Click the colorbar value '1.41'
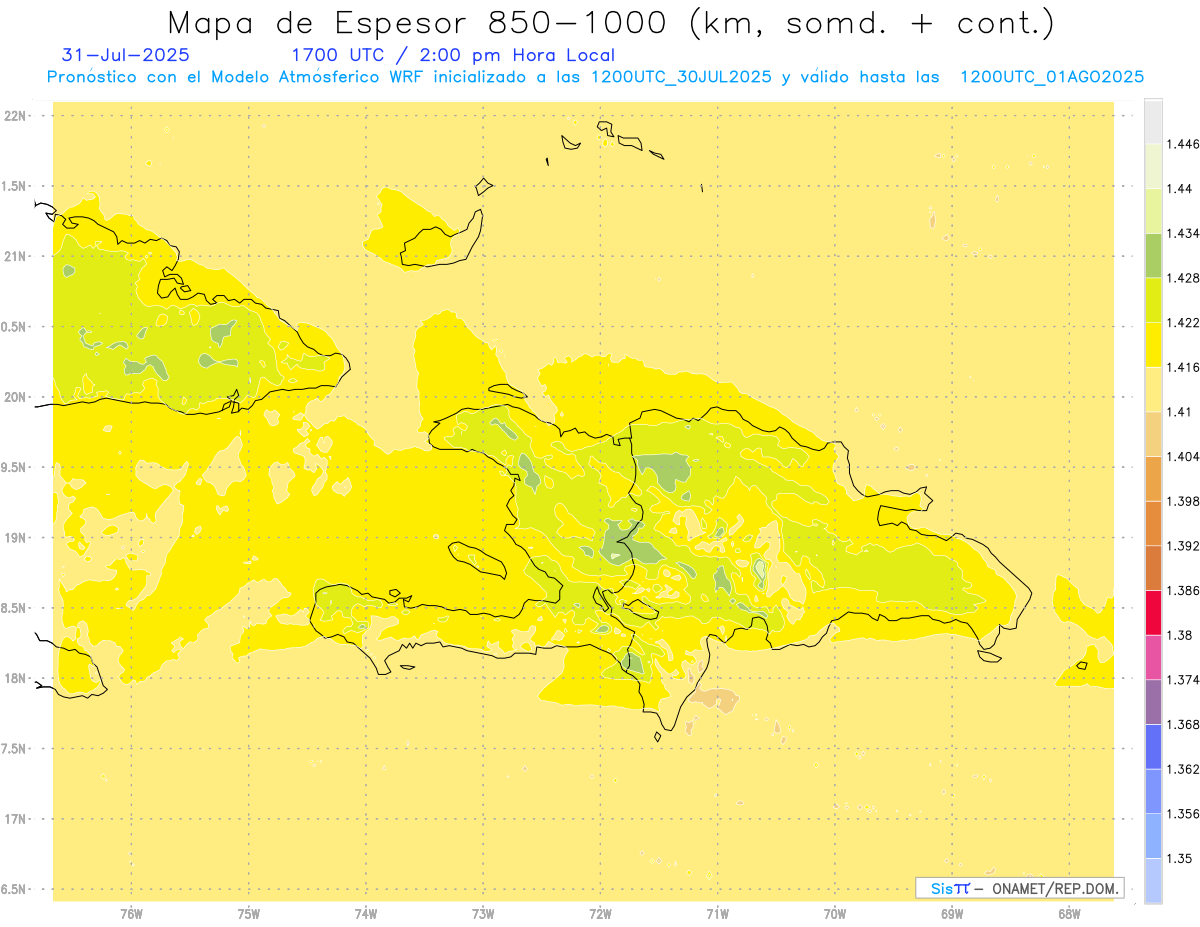This screenshot has width=1200, height=927. click(1181, 412)
